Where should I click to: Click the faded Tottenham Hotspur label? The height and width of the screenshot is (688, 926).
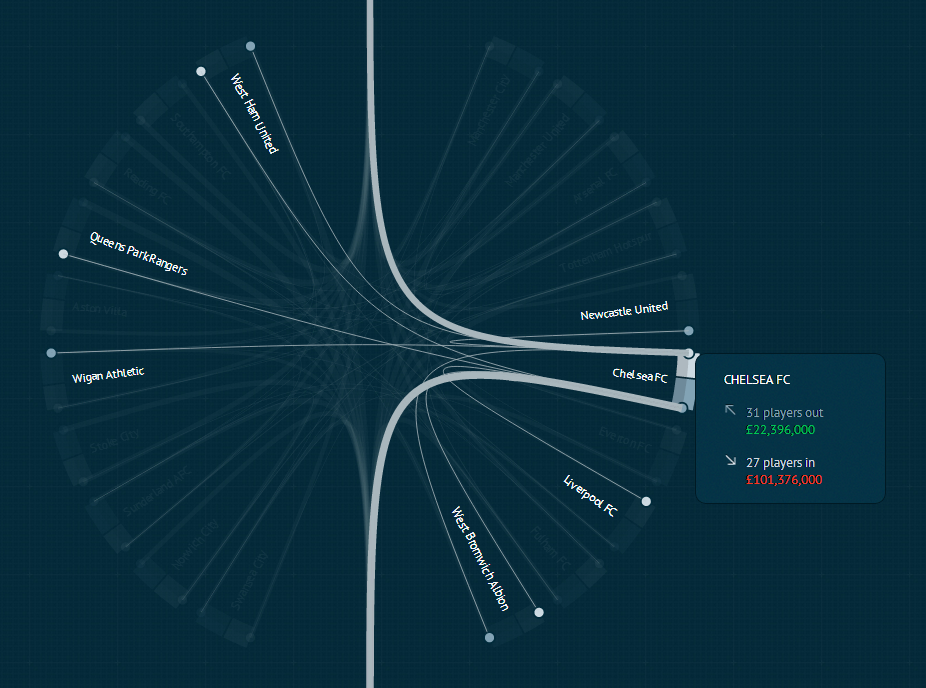tap(606, 252)
